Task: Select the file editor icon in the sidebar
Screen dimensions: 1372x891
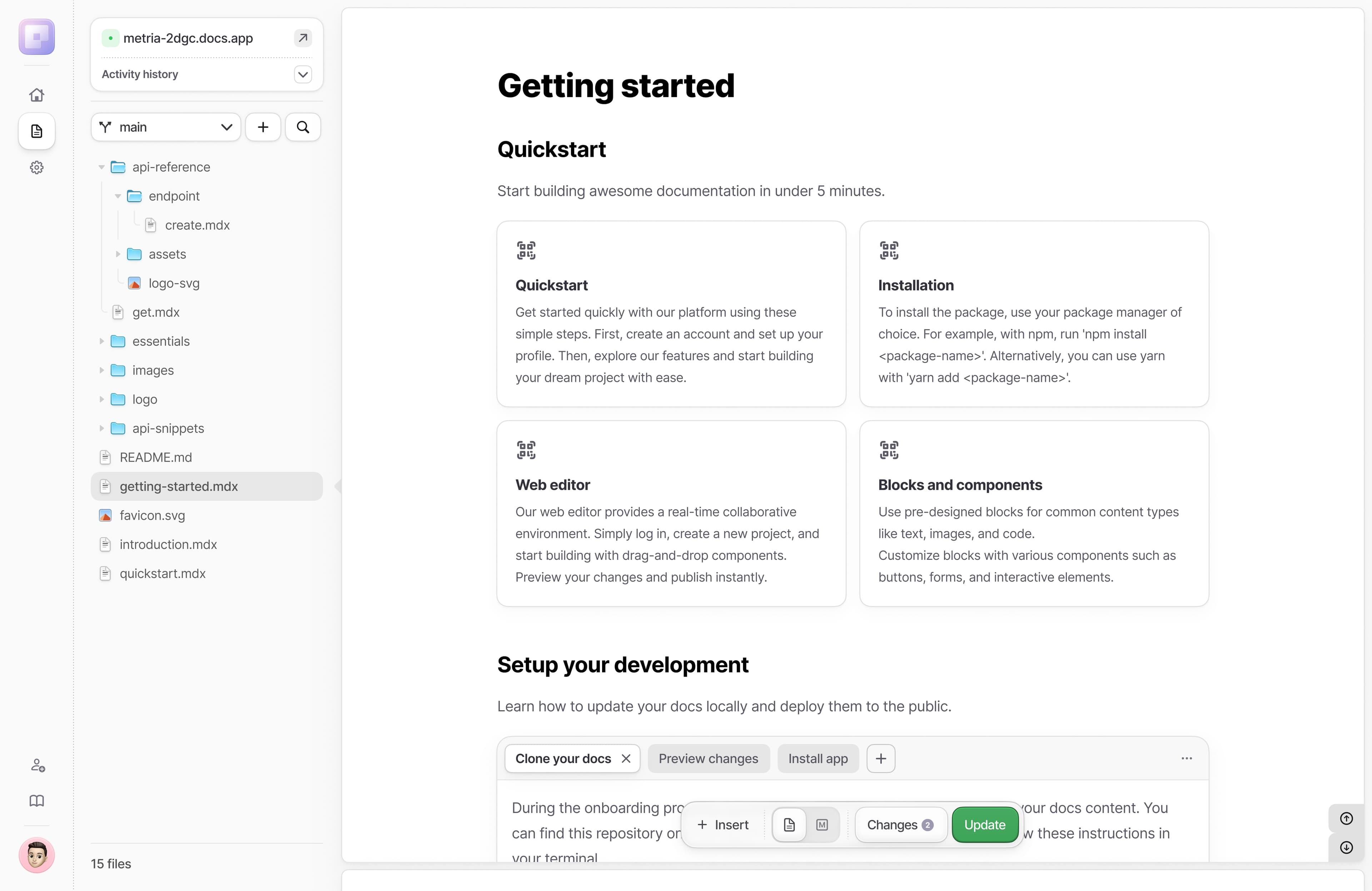Action: tap(36, 131)
